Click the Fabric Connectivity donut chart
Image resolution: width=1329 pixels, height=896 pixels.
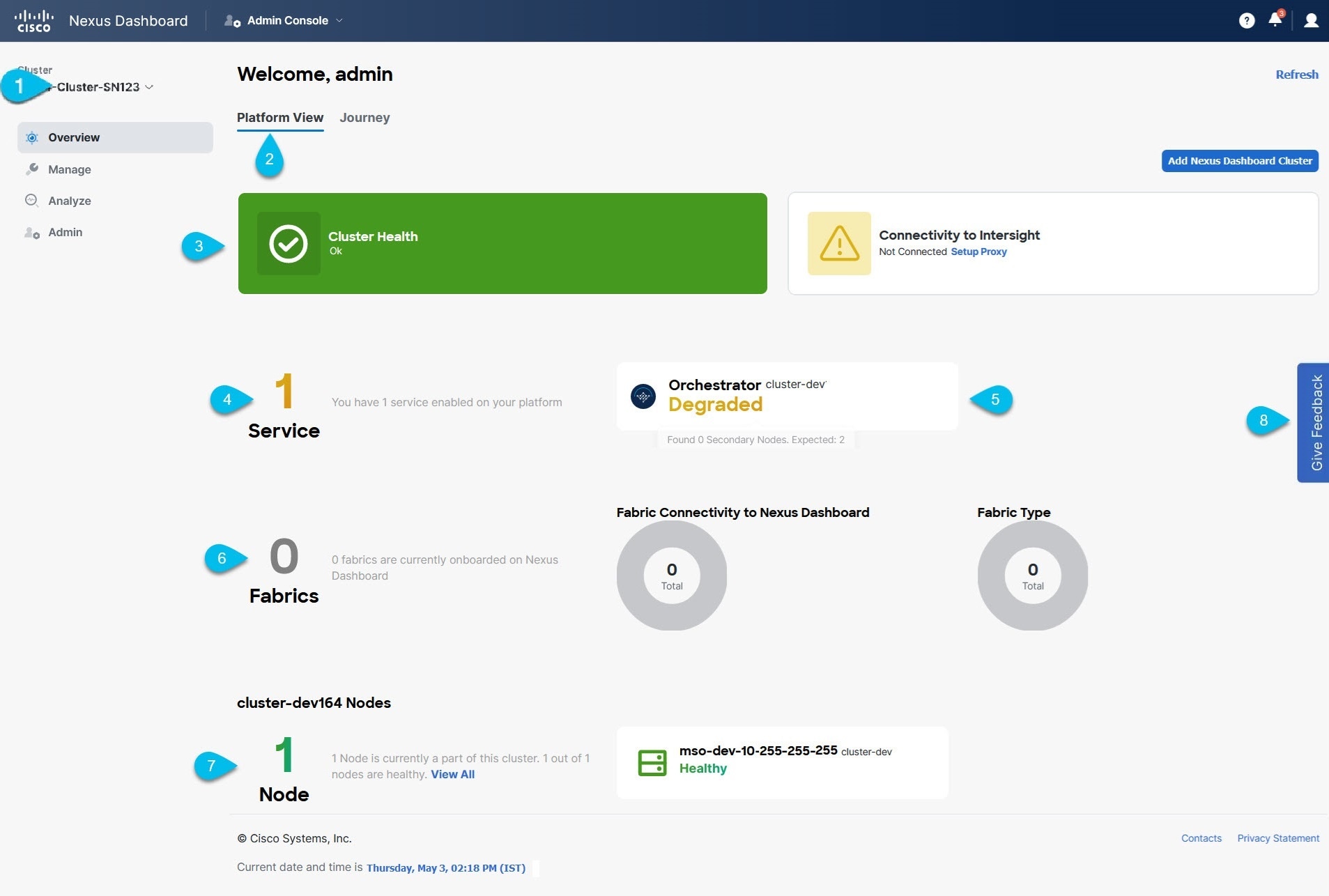[x=672, y=576]
